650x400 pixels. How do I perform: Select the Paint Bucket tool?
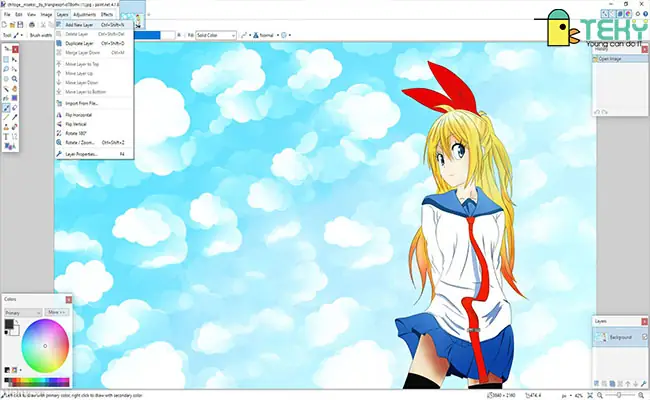pos(6,98)
